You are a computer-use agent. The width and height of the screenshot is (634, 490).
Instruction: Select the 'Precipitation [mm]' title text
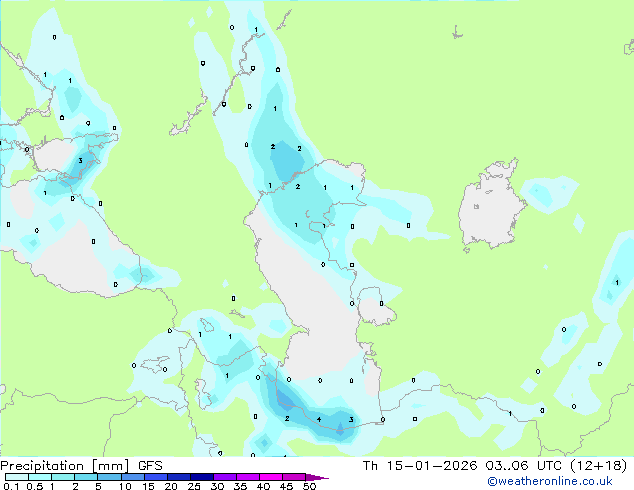click(x=65, y=466)
